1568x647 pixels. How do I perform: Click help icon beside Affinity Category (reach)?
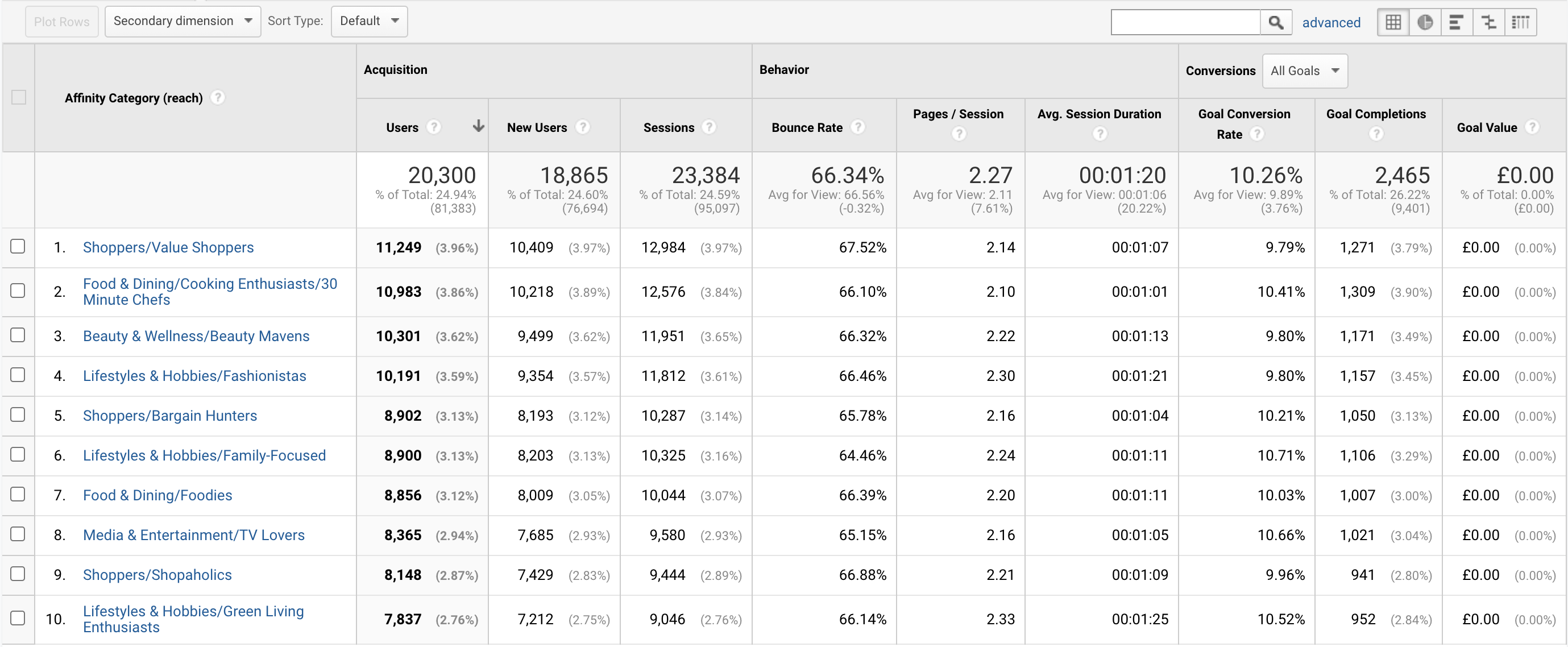[x=217, y=97]
